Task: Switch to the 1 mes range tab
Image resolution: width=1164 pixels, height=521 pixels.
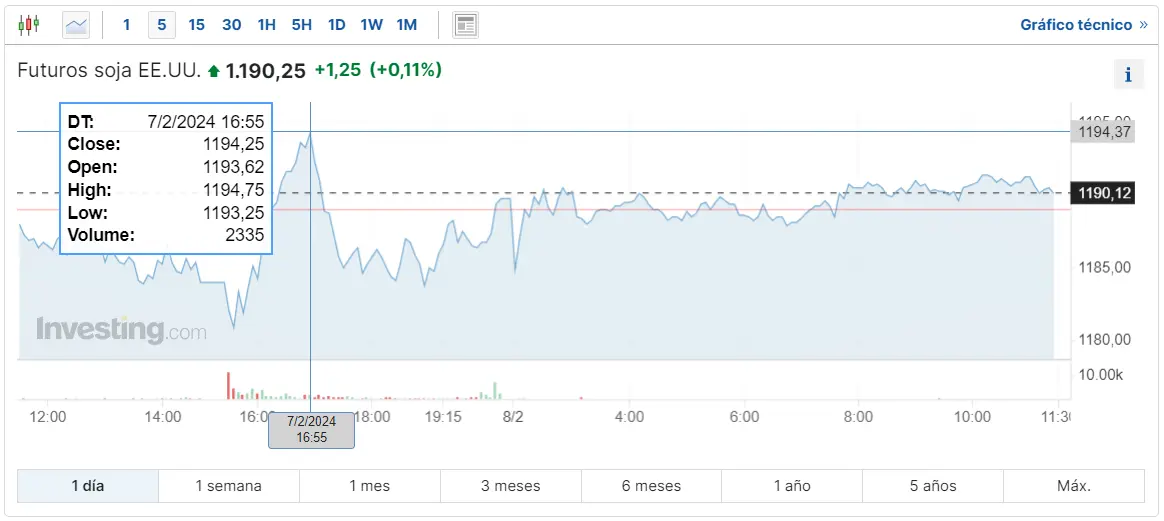Action: (x=369, y=486)
